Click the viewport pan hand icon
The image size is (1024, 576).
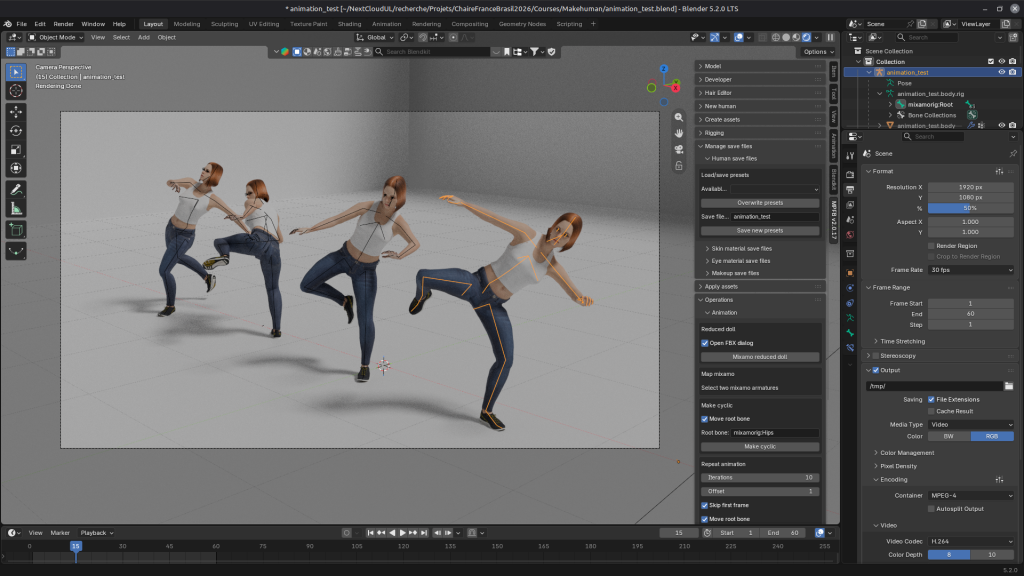[679, 133]
